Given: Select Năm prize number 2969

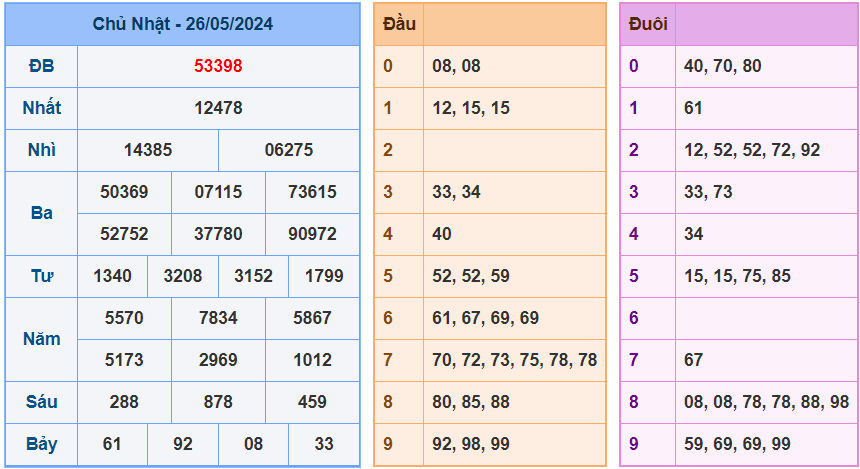Looking at the screenshot, I should click(218, 360).
